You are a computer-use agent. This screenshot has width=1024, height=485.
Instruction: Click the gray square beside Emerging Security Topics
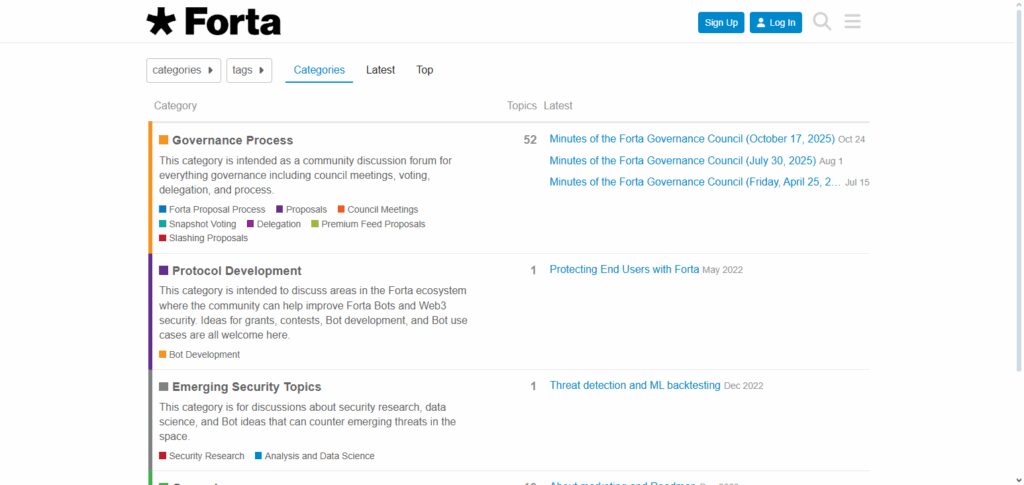pos(163,386)
